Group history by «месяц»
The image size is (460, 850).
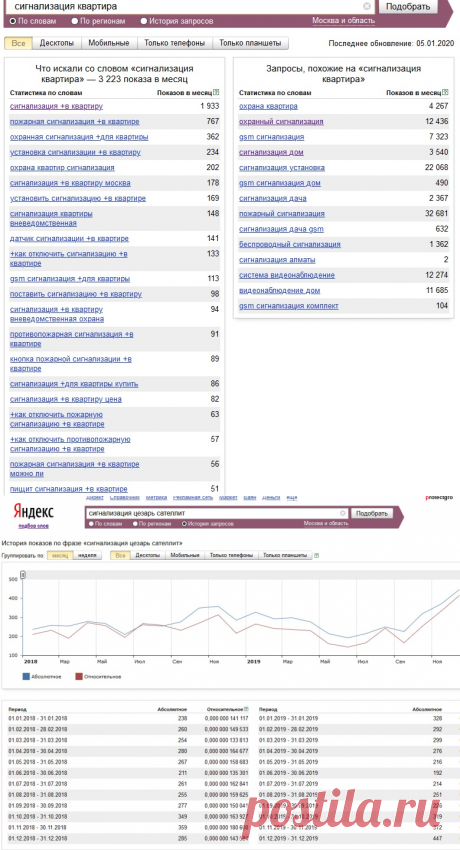coord(60,555)
